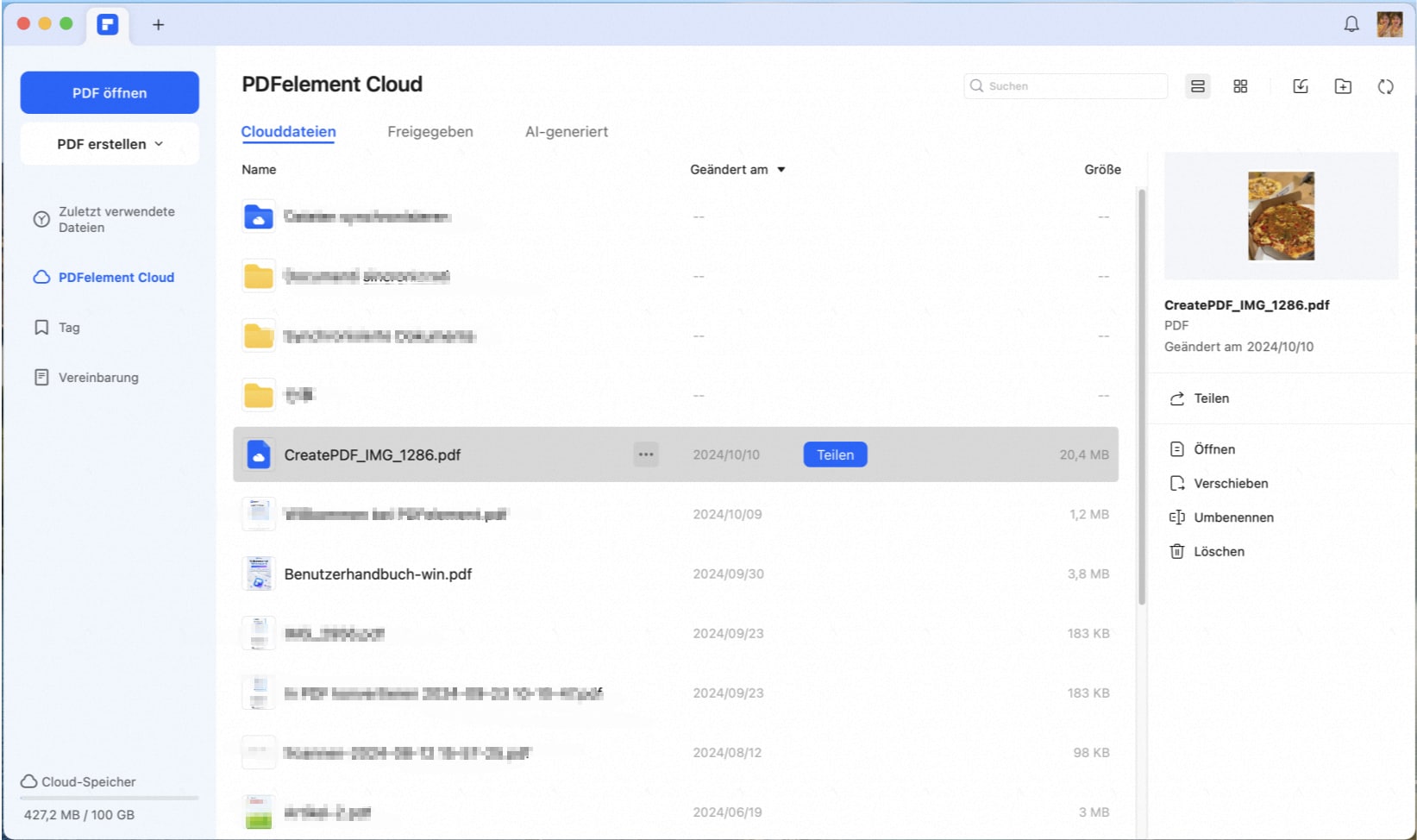
Task: Click the search input field
Action: coord(1065,86)
